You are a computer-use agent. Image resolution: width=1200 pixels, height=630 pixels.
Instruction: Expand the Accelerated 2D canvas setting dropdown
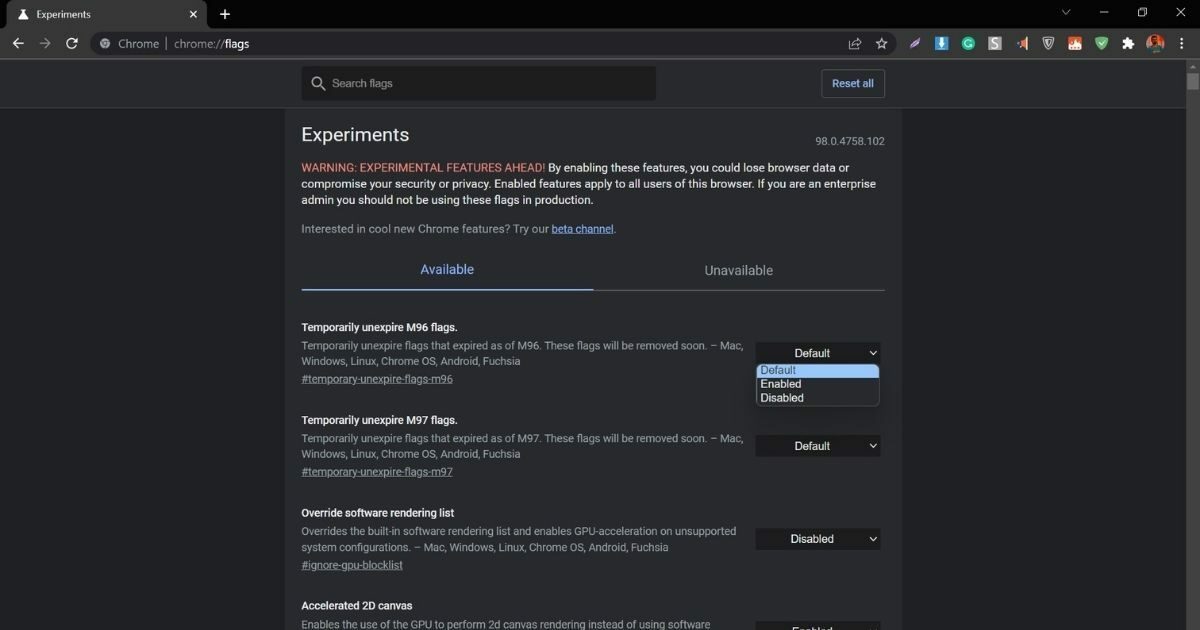pyautogui.click(x=818, y=627)
